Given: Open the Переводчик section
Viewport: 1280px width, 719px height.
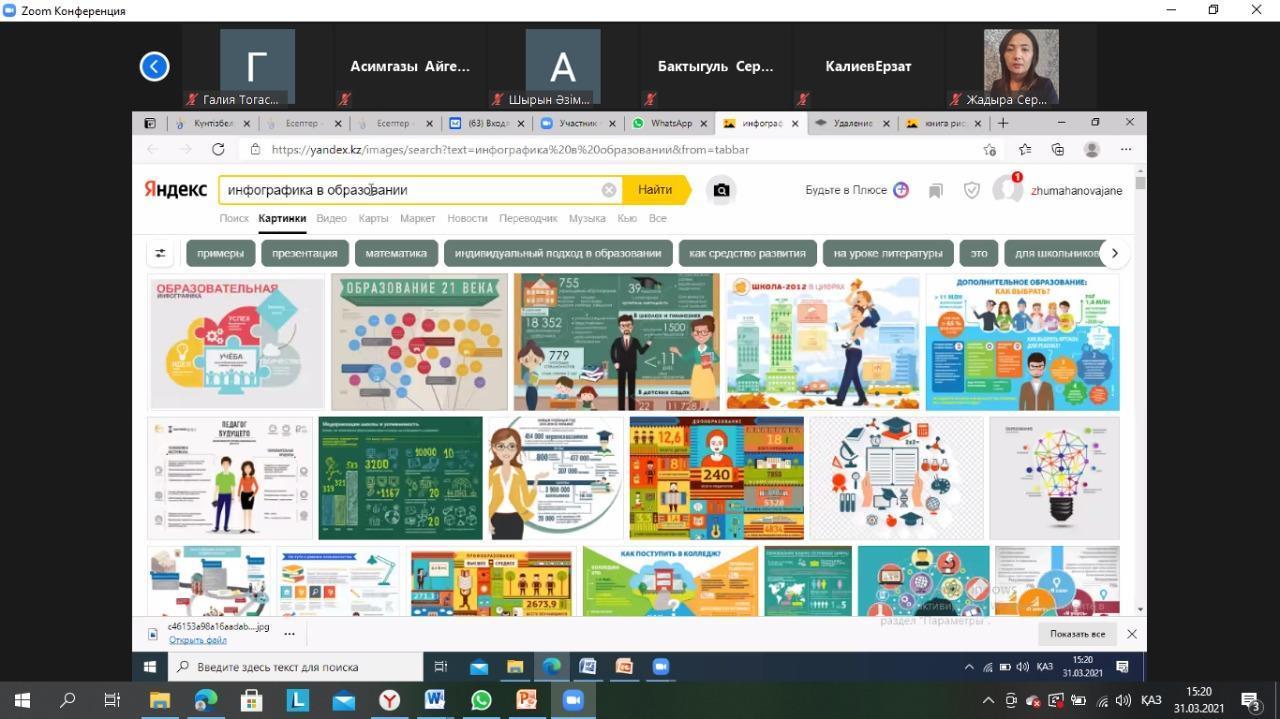Looking at the screenshot, I should coord(528,218).
